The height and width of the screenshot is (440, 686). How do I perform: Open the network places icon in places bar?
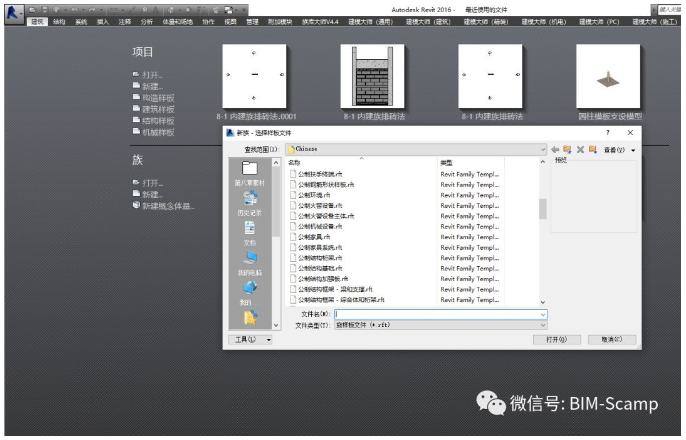[250, 293]
